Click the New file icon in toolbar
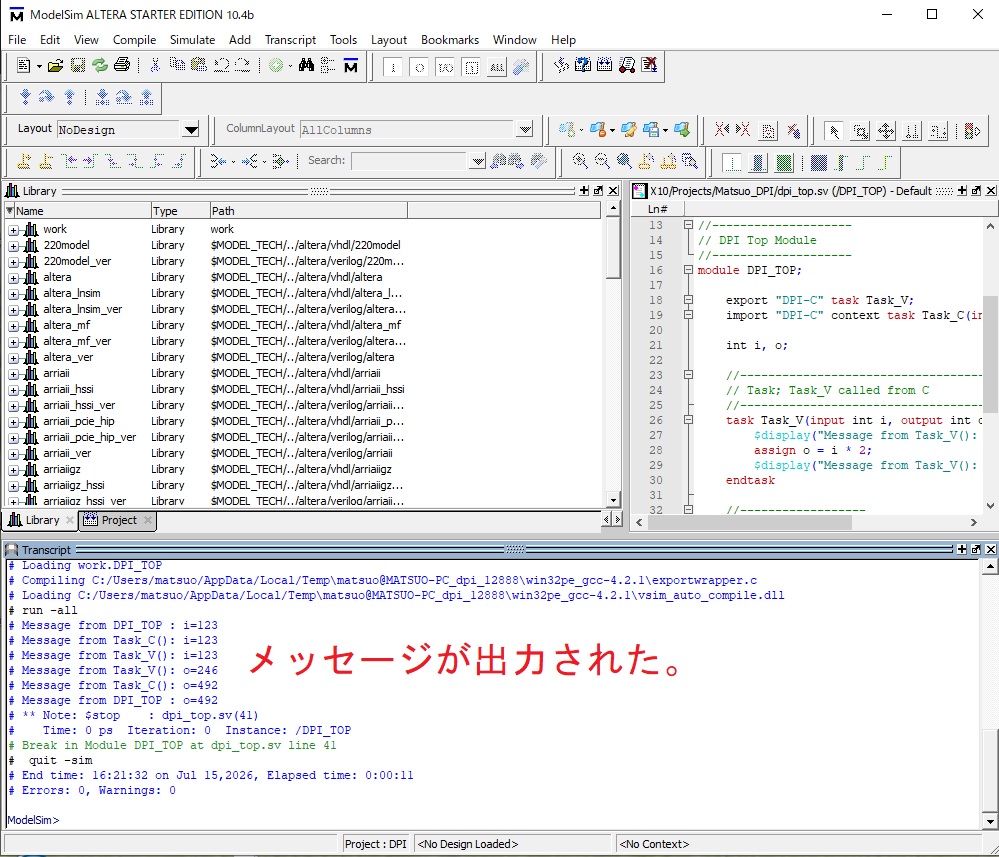Screen dimensions: 999x857 coord(24,65)
